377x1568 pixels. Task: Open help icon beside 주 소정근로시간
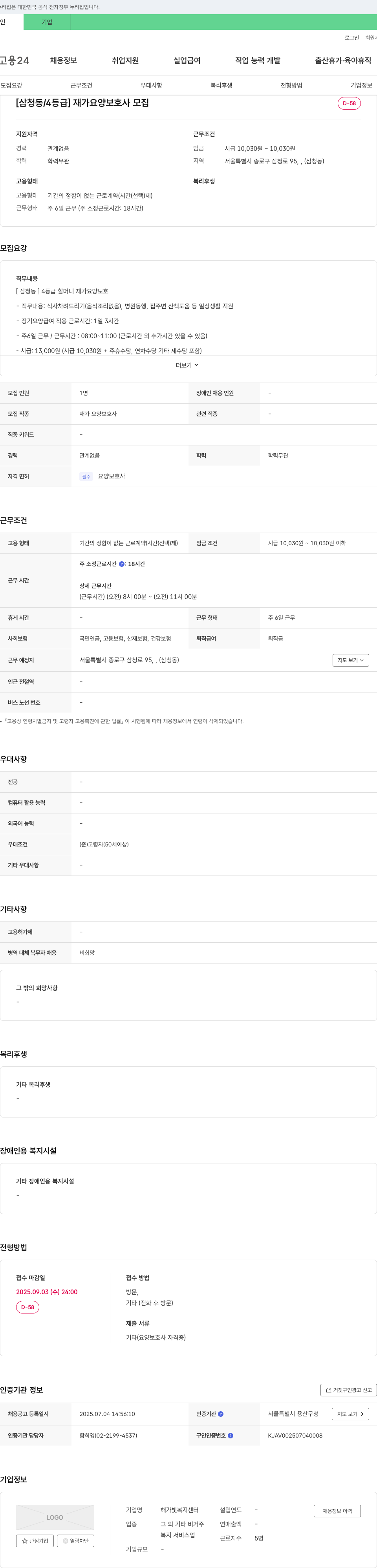tap(122, 564)
